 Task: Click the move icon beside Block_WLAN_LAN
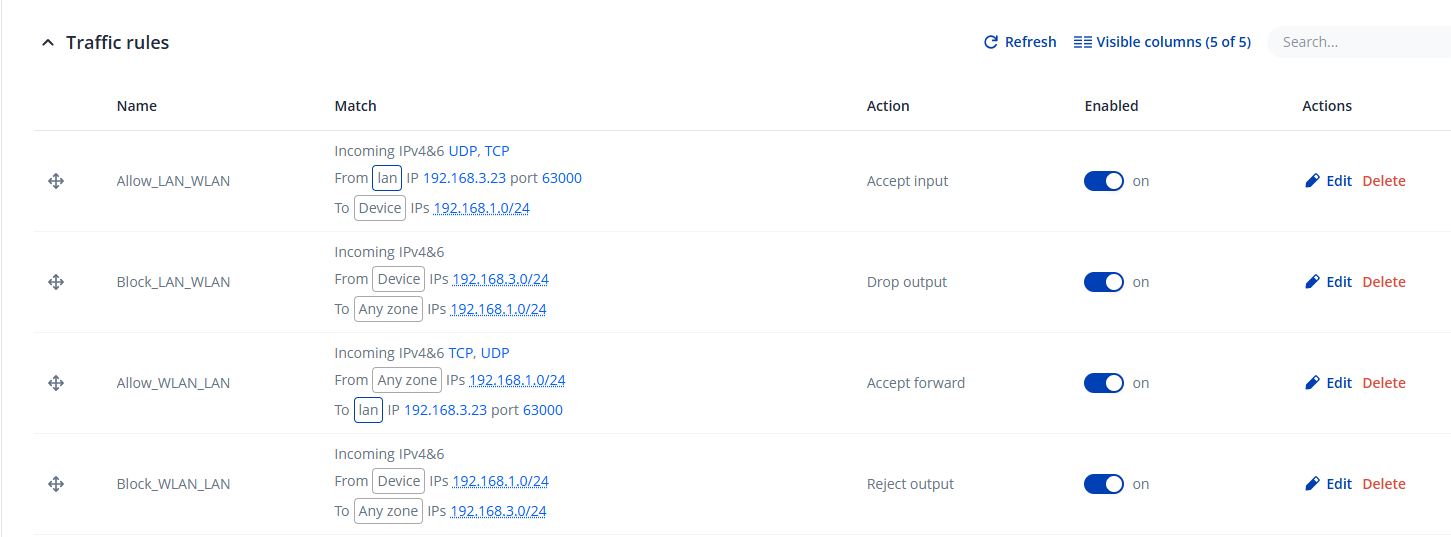coord(56,484)
